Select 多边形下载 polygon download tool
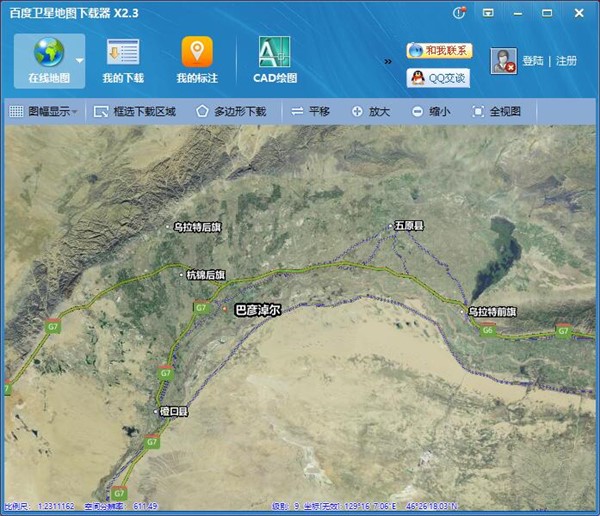Viewport: 600px width, 516px height. click(231, 112)
